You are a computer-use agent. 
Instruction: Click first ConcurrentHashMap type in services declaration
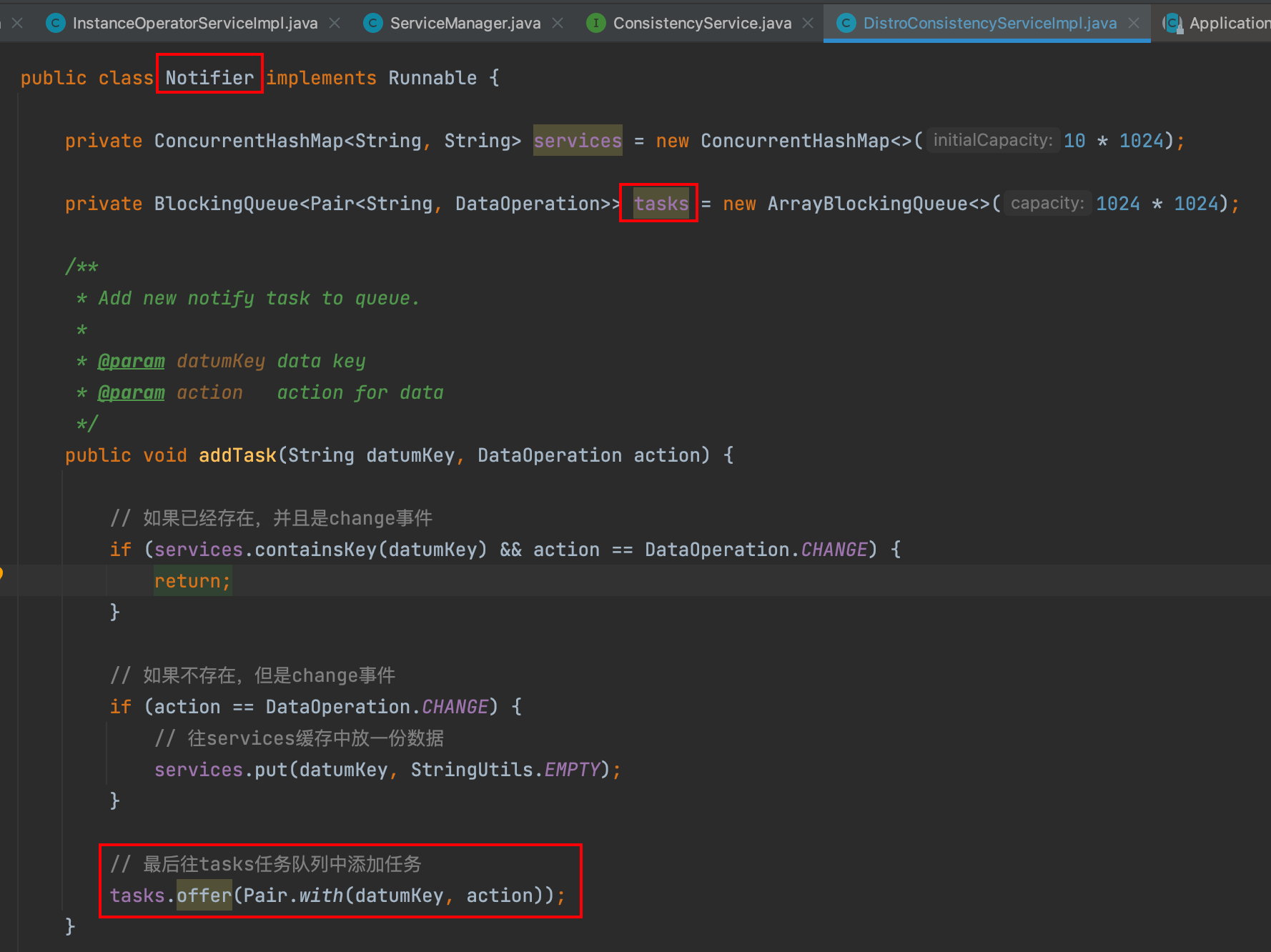tap(249, 141)
